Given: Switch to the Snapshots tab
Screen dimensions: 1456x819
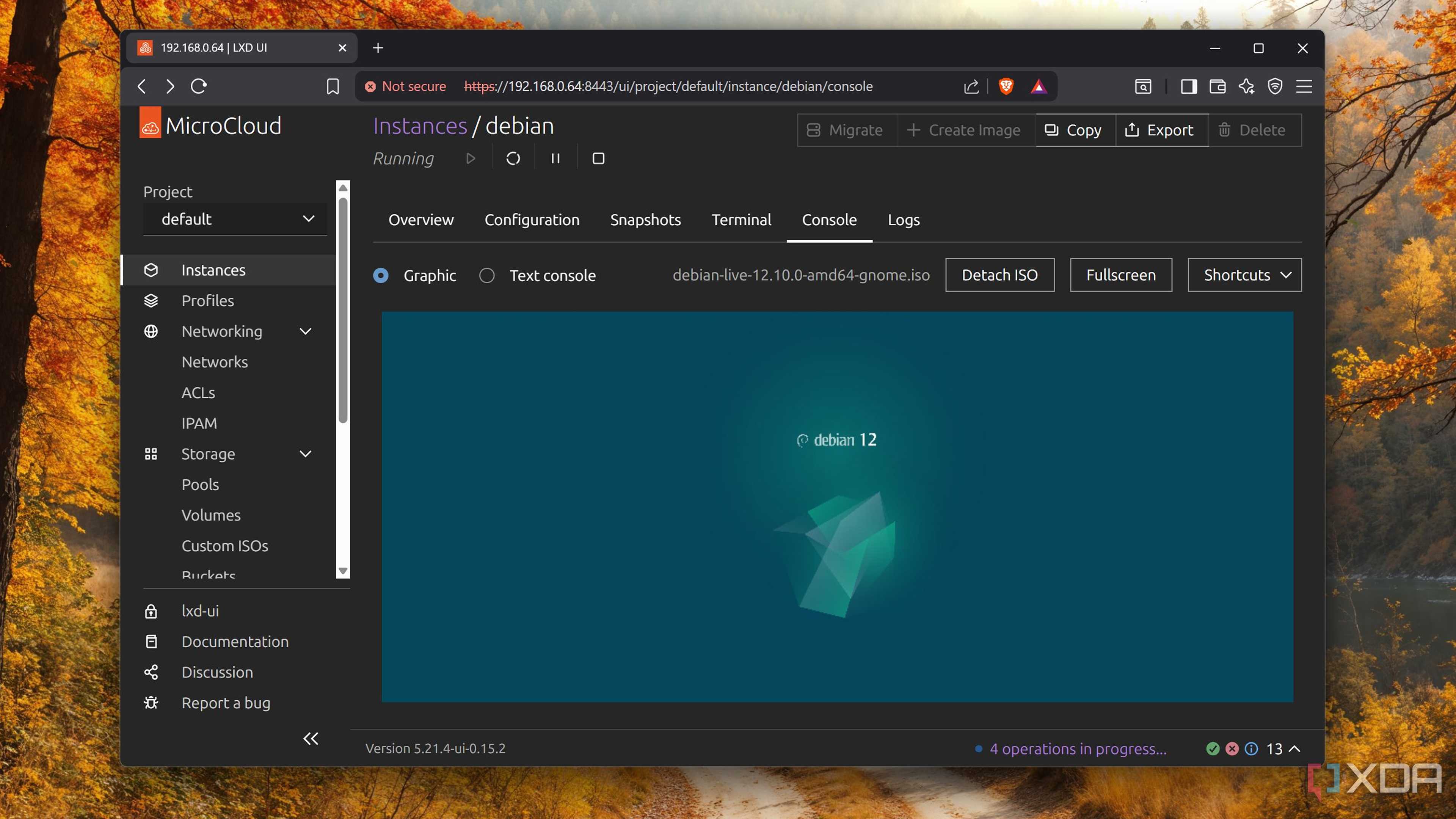Looking at the screenshot, I should point(645,219).
